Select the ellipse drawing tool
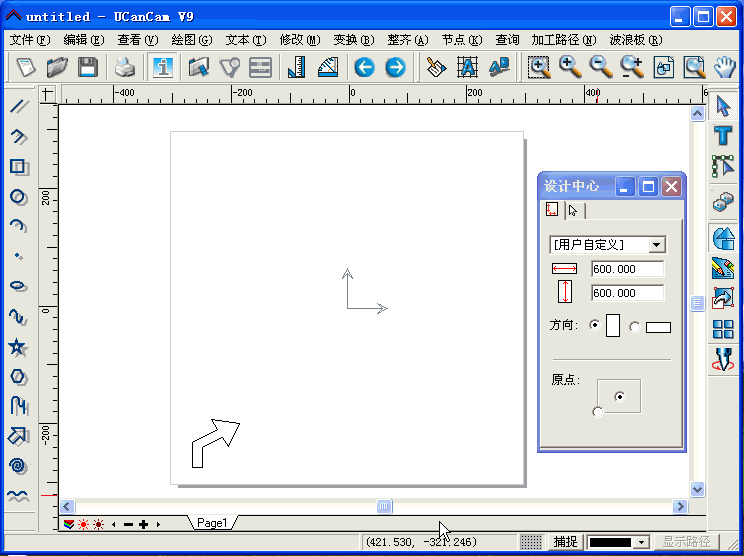 point(19,286)
